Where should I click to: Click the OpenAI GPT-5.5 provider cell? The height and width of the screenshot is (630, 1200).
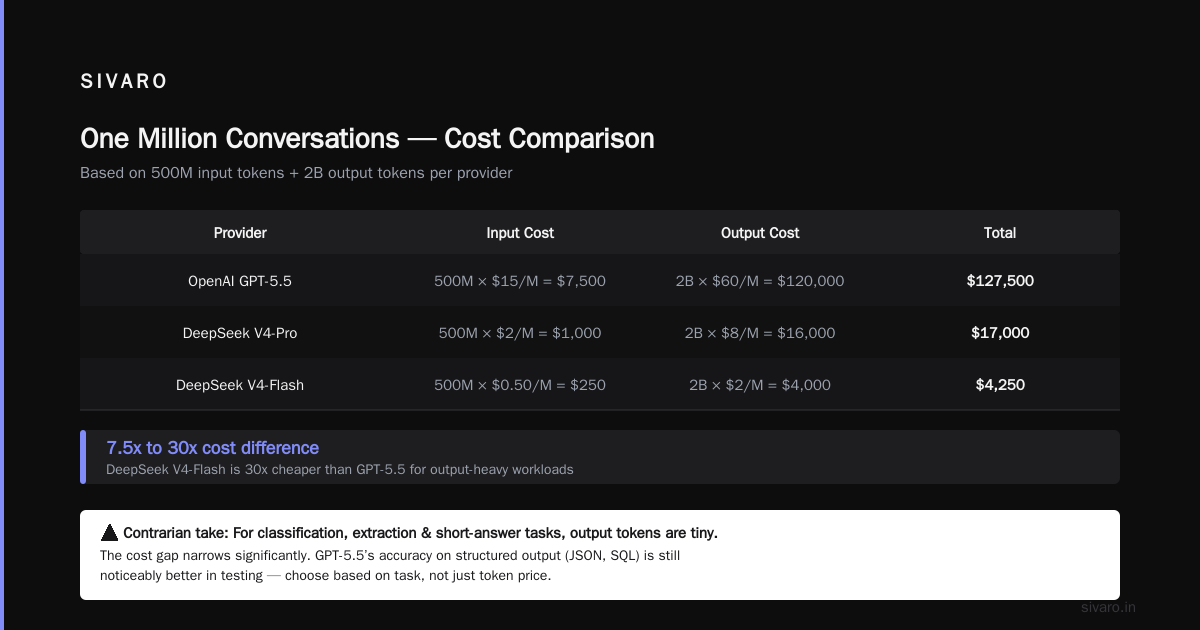(240, 281)
